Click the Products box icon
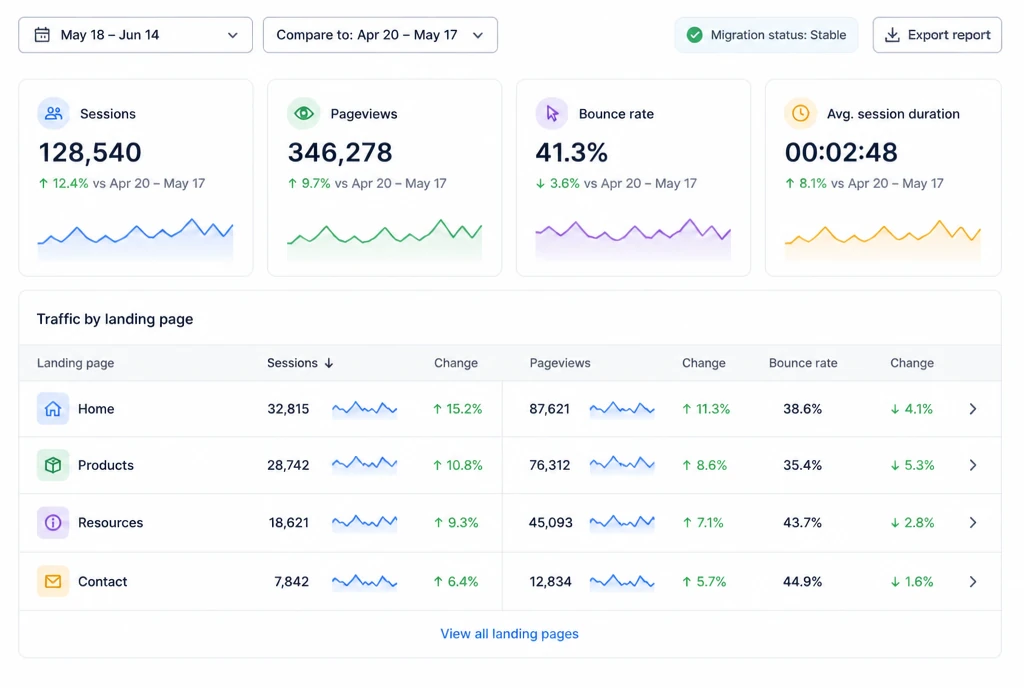This screenshot has height=688, width=1024. coord(53,465)
